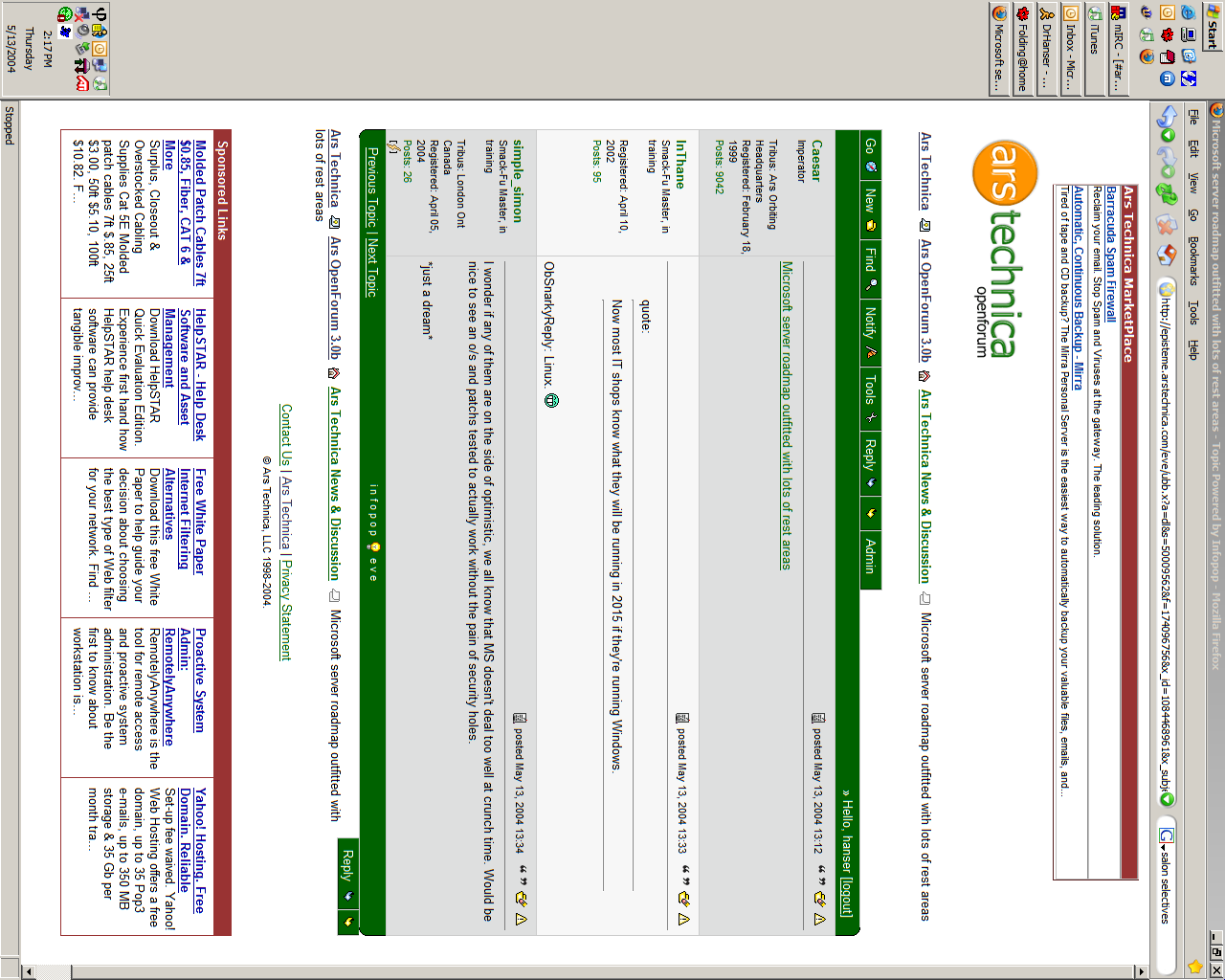Expand the forum Find dropdown
Image resolution: width=1225 pixels, height=980 pixels.
pyautogui.click(x=870, y=269)
